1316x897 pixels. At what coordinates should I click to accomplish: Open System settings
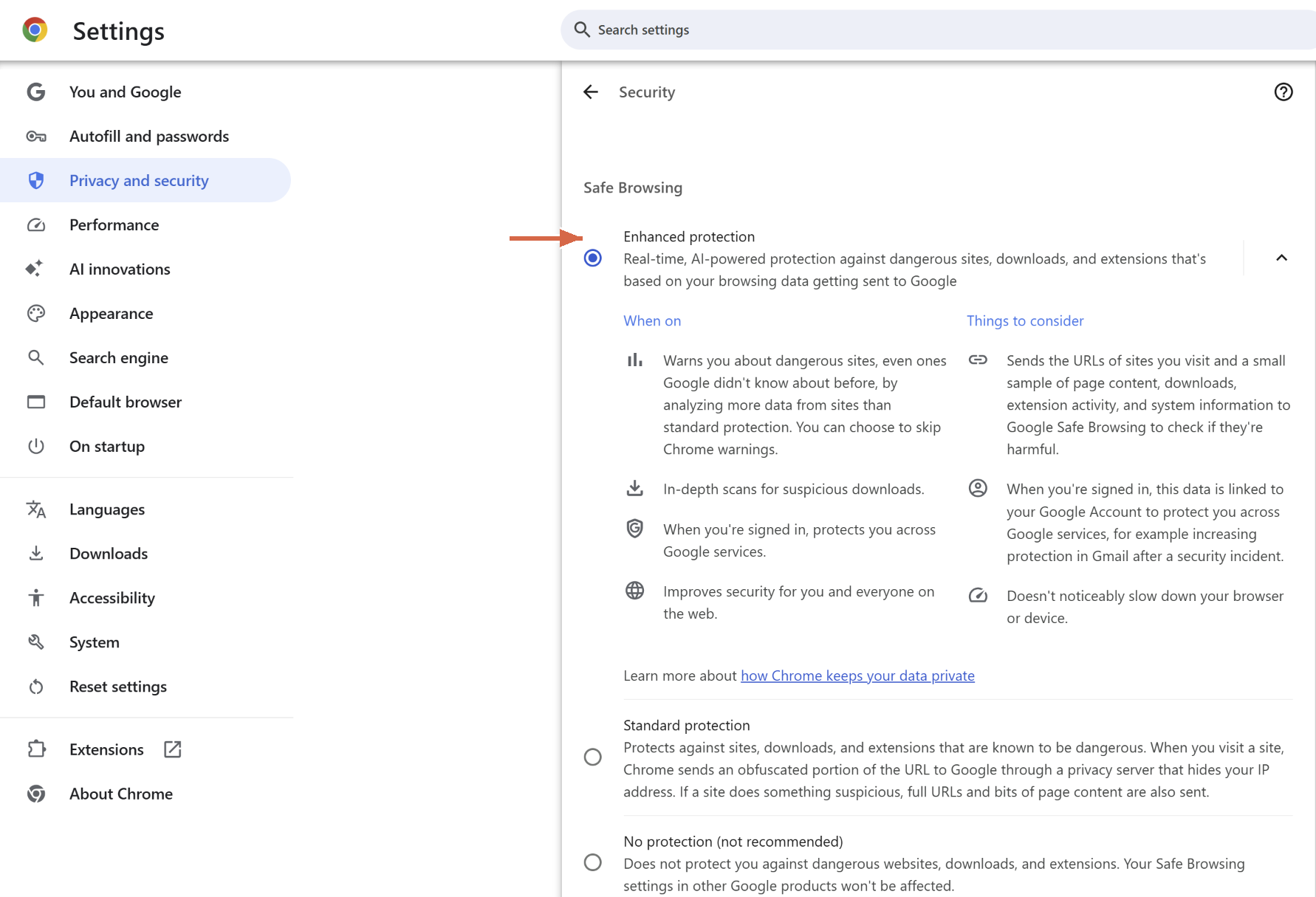145,642
